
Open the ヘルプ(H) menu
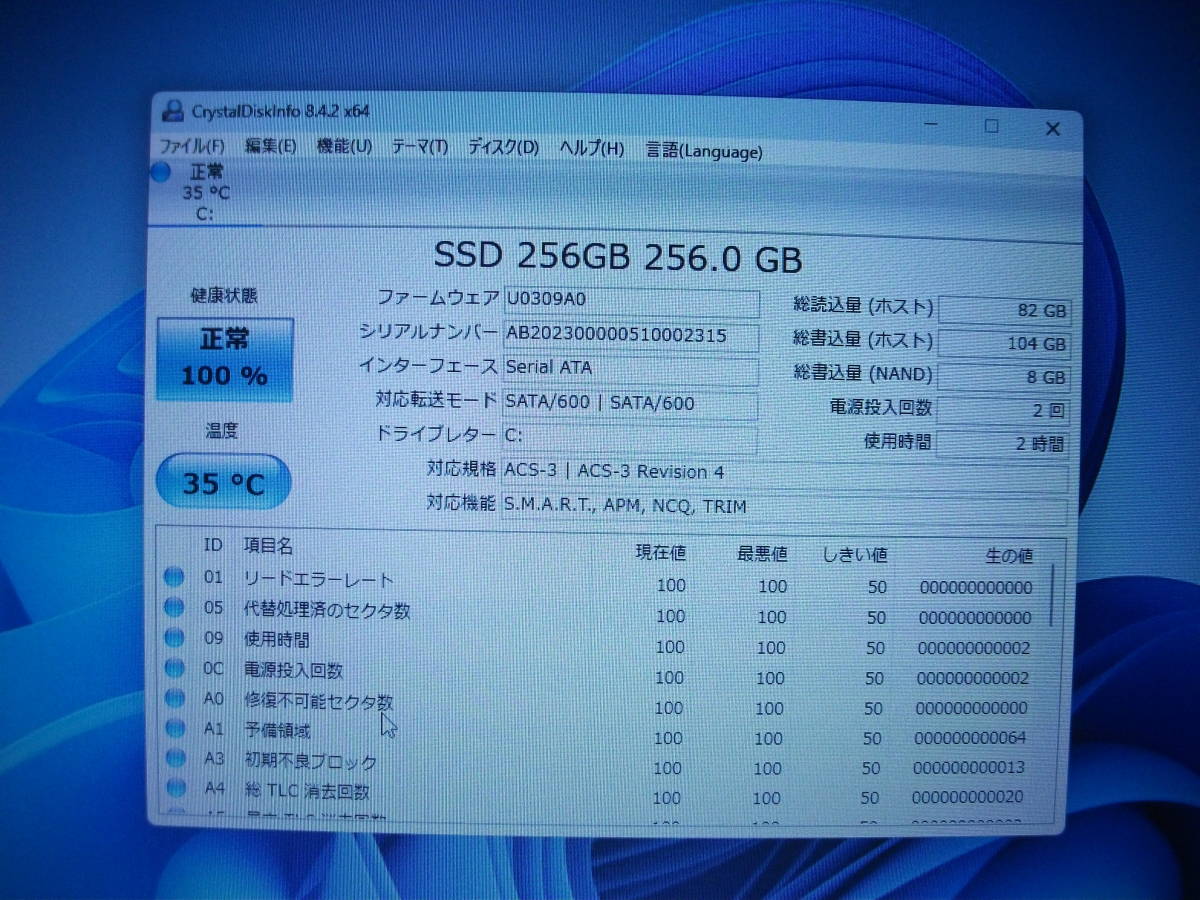tap(591, 149)
